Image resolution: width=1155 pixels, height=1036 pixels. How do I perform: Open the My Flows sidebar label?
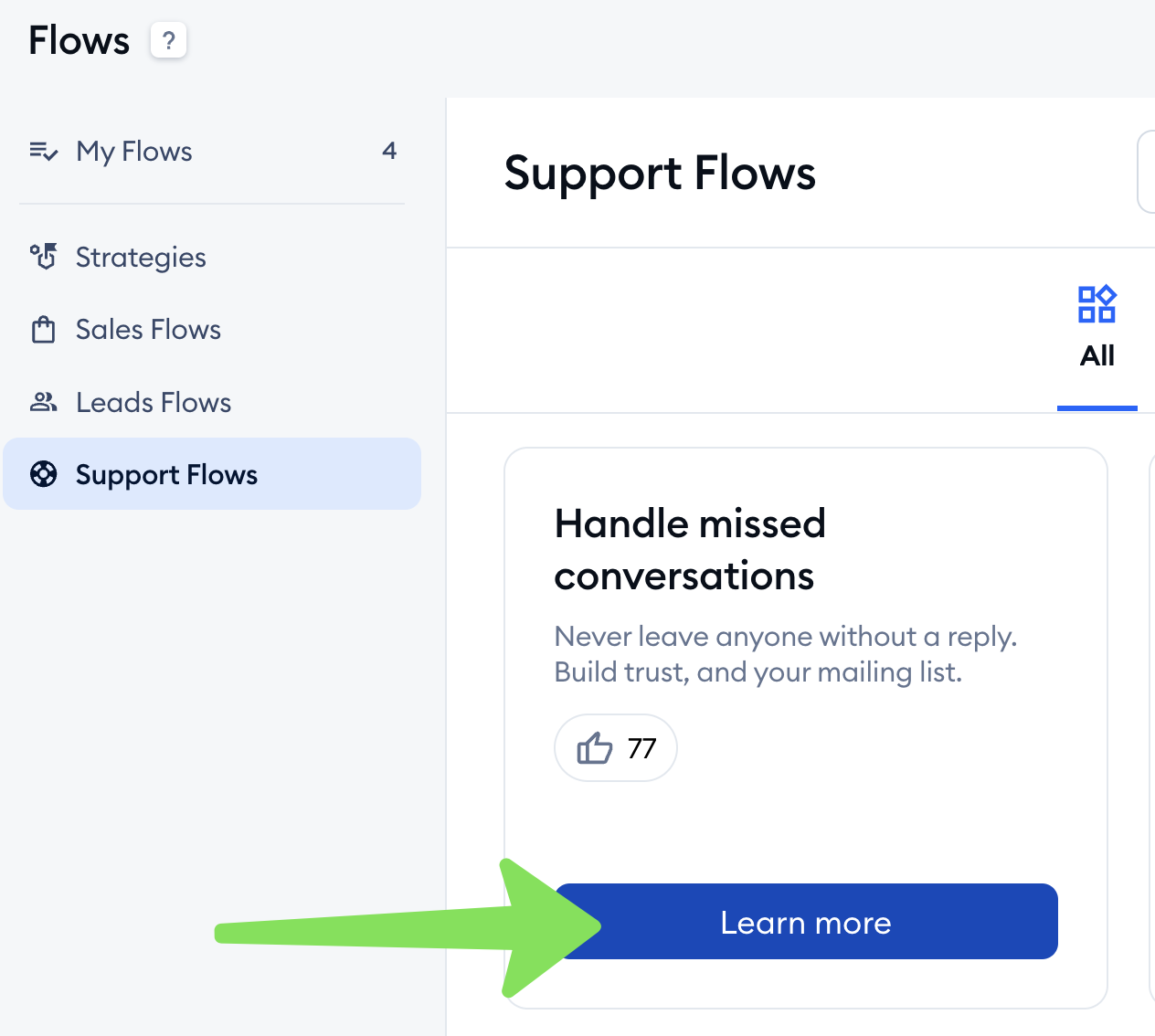[134, 151]
